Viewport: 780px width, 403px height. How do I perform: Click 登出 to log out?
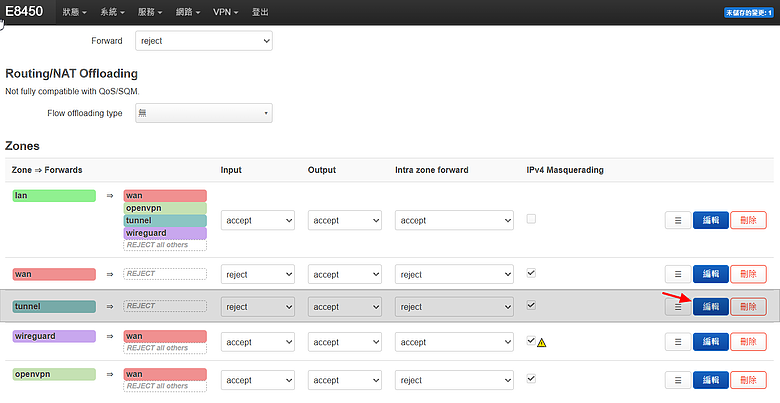pos(260,12)
